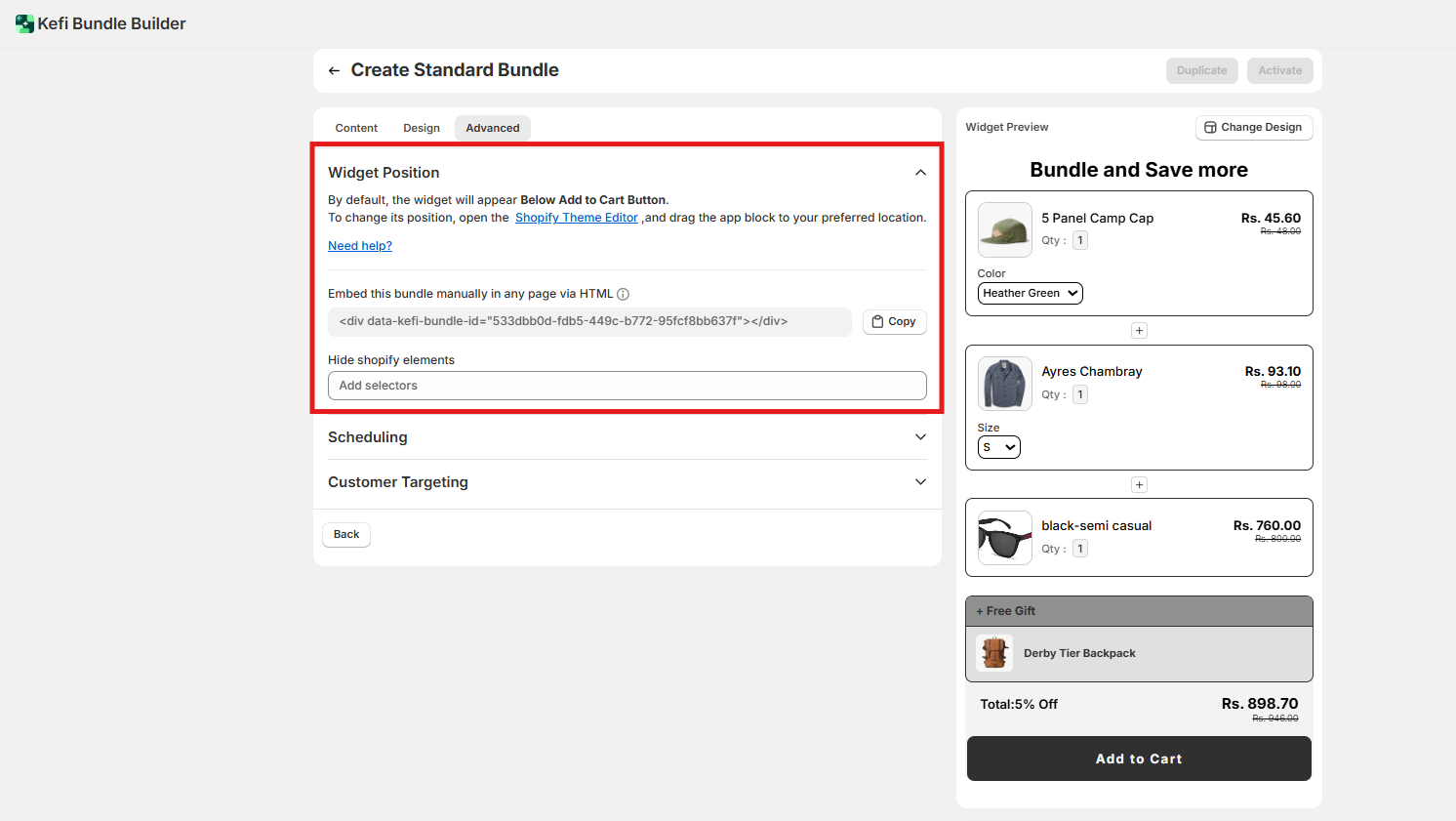Click the Kefi Bundle Builder logo icon
The height and width of the screenshot is (821, 1456).
[24, 23]
